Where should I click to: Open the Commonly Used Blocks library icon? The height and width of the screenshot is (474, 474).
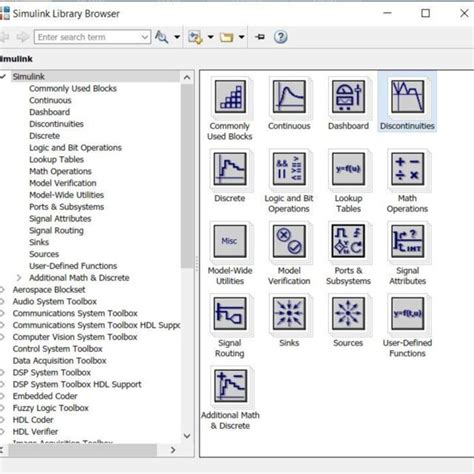point(230,97)
